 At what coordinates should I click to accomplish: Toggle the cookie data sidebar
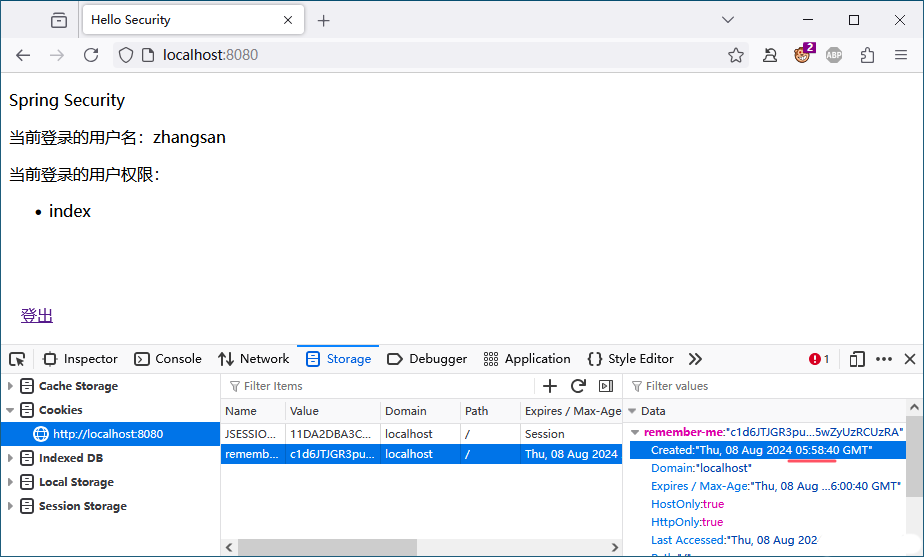(606, 386)
